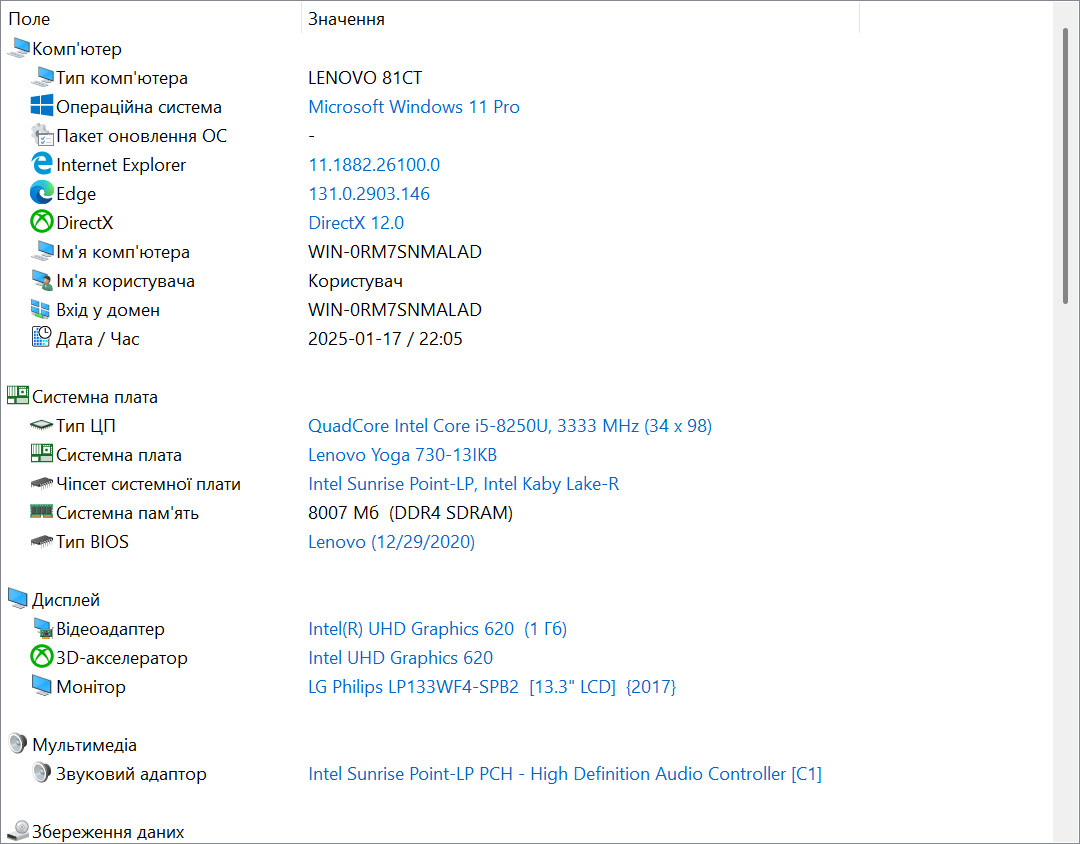Image resolution: width=1080 pixels, height=844 pixels.
Task: Select WIN-0RM7SNMALAD in Вхід у домен row
Action: point(395,310)
